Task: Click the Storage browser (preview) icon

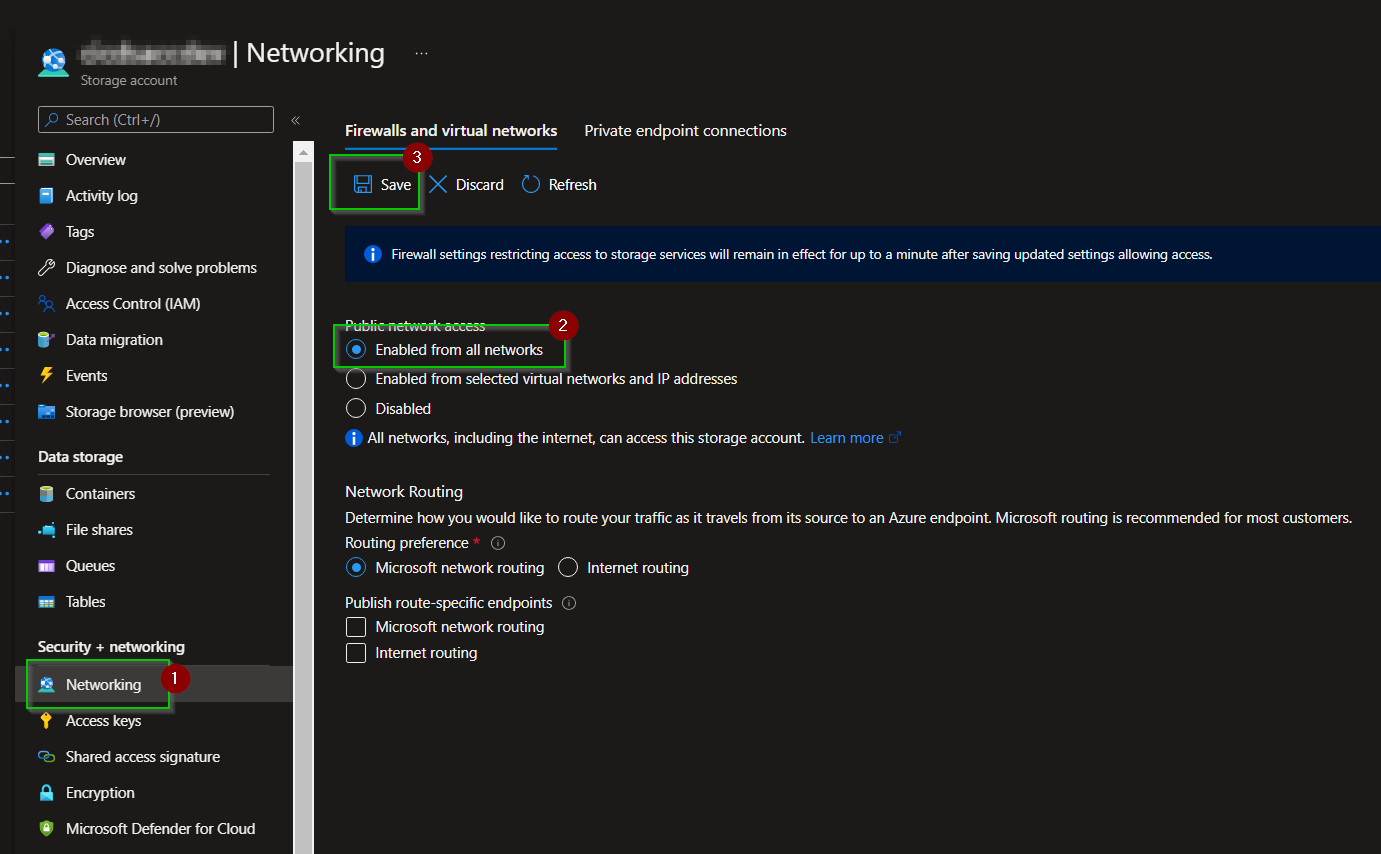Action: (x=46, y=412)
